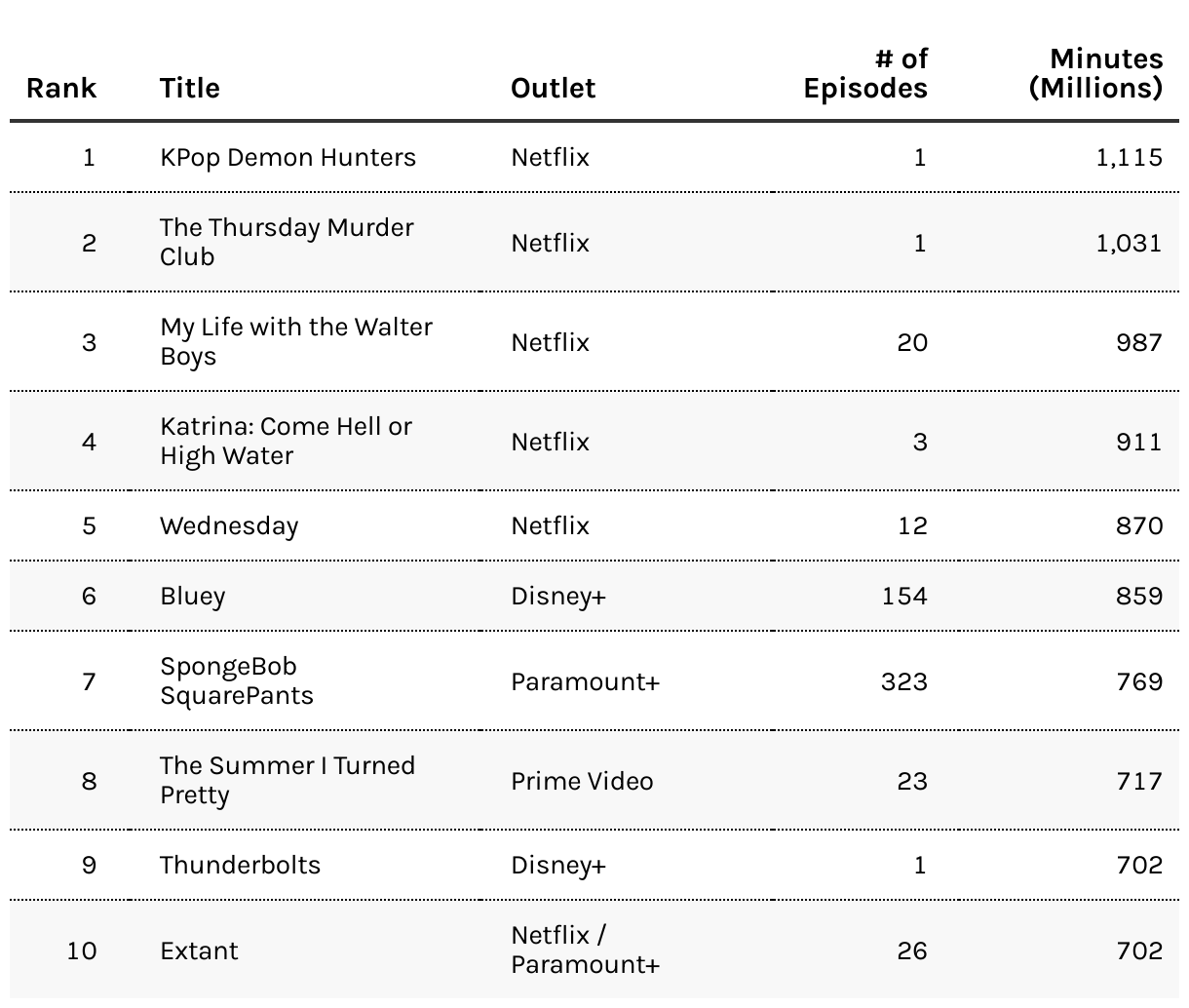The width and height of the screenshot is (1189, 1008).
Task: Click the Prime Video outlet cell
Action: (582, 782)
